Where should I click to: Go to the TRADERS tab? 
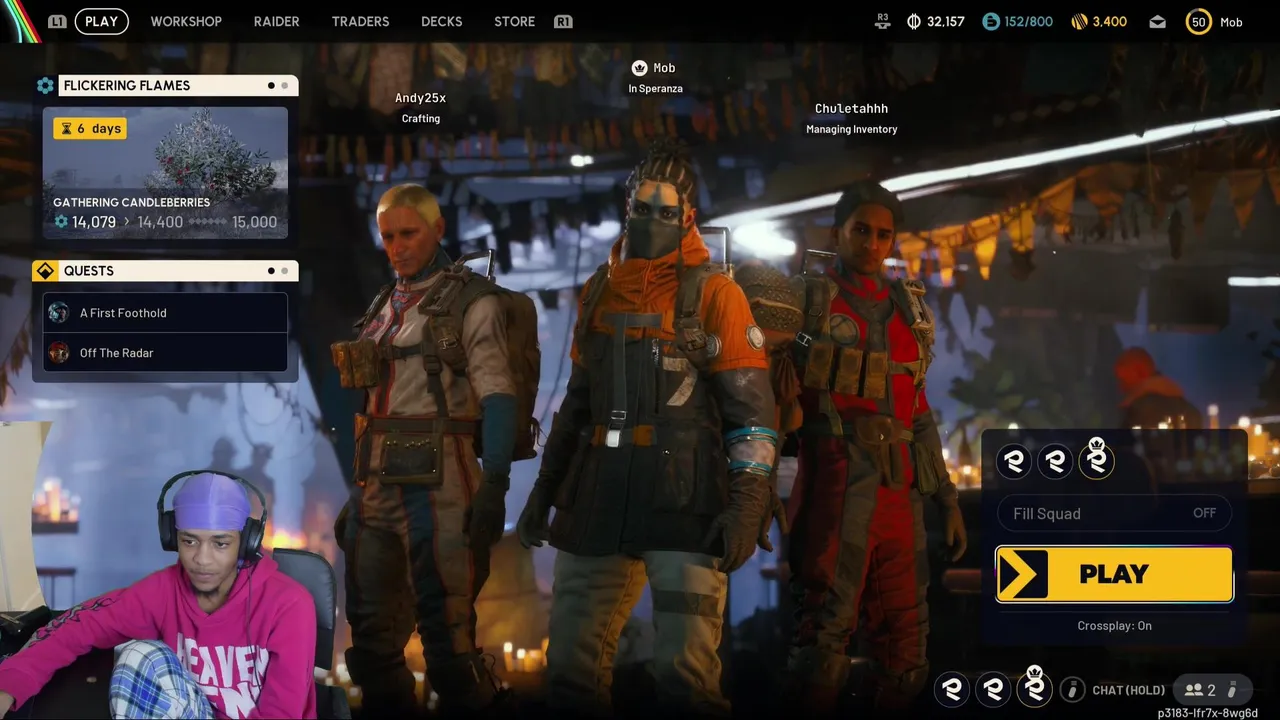point(360,21)
